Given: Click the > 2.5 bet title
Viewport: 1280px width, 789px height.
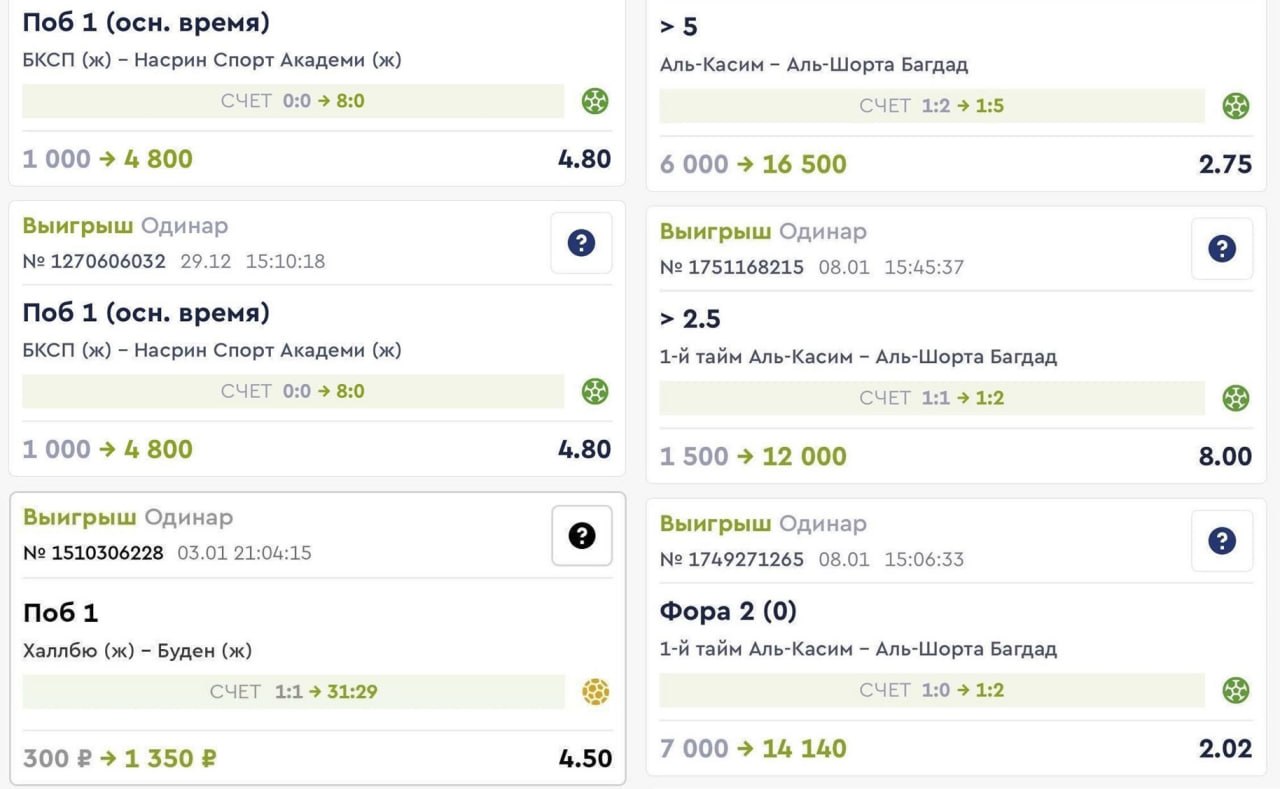Looking at the screenshot, I should pyautogui.click(x=690, y=319).
